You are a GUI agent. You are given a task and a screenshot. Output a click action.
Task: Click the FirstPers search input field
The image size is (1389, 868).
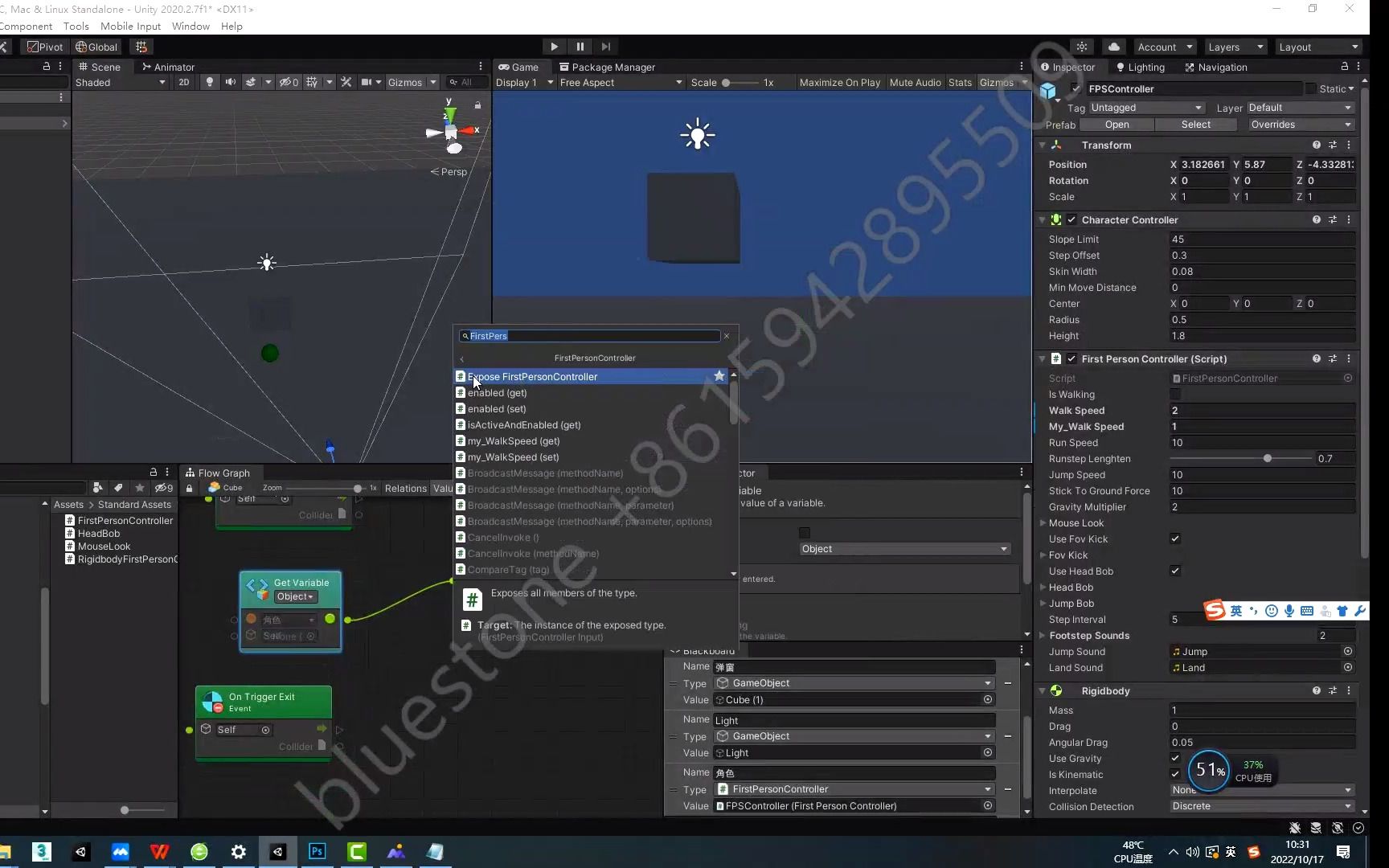click(587, 336)
